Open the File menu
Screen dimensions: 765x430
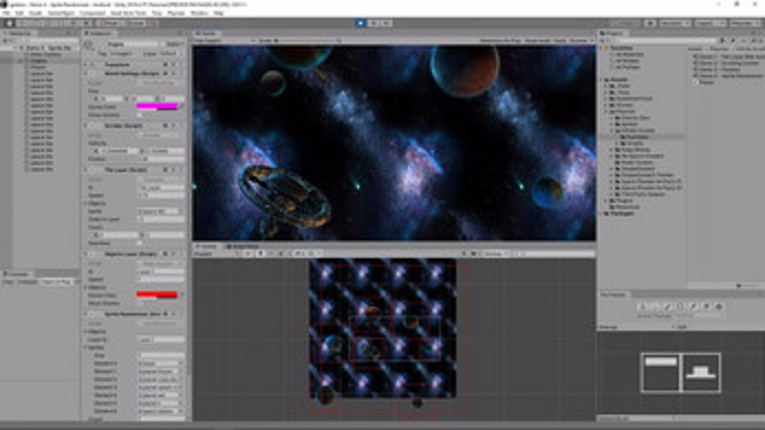(x=7, y=13)
